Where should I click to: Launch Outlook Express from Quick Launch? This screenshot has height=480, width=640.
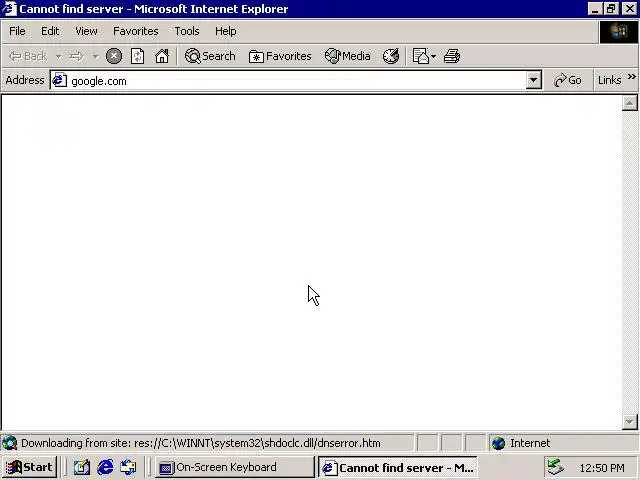tap(129, 467)
